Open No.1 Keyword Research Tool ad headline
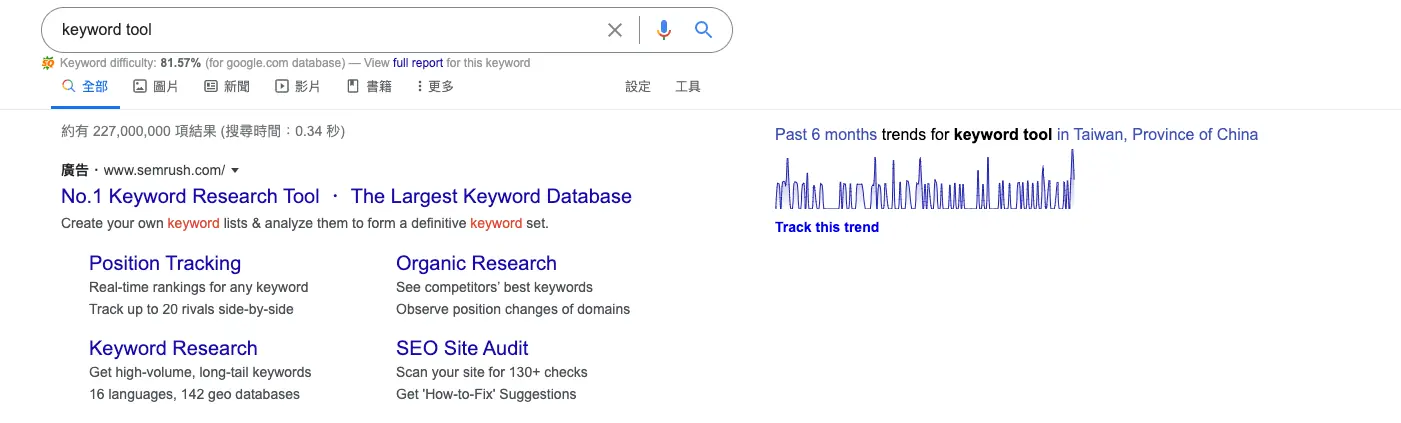The width and height of the screenshot is (1401, 423). click(346, 196)
